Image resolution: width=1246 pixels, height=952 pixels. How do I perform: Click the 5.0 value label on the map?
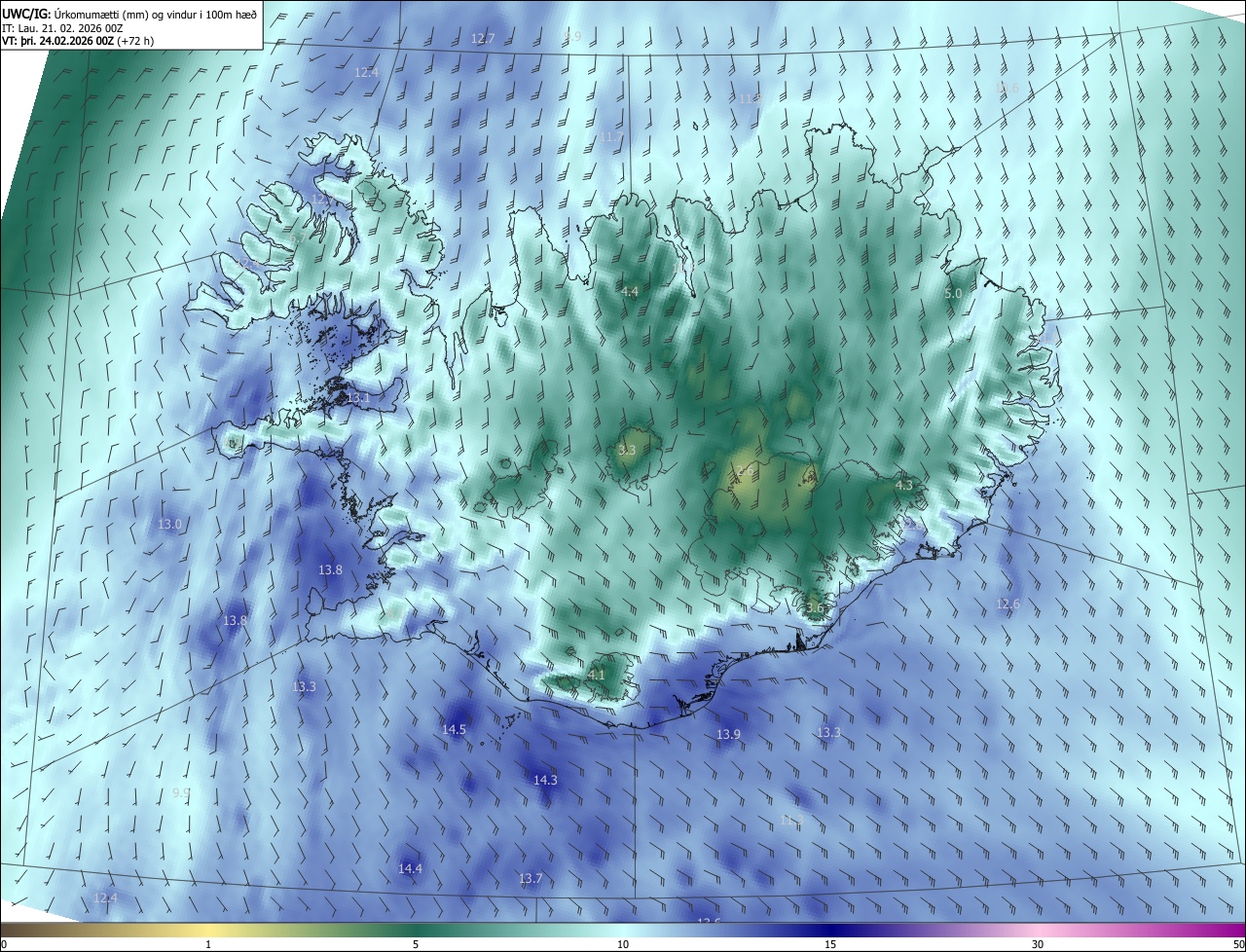(x=953, y=293)
